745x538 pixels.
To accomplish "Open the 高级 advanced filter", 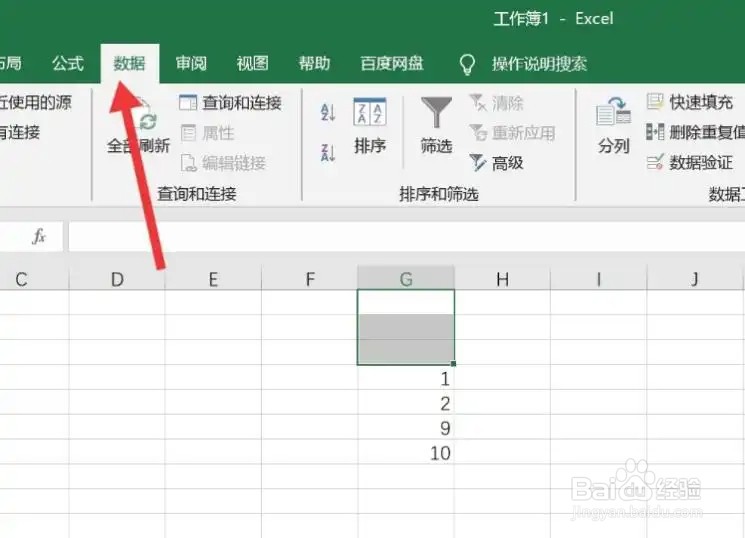I will (x=496, y=163).
